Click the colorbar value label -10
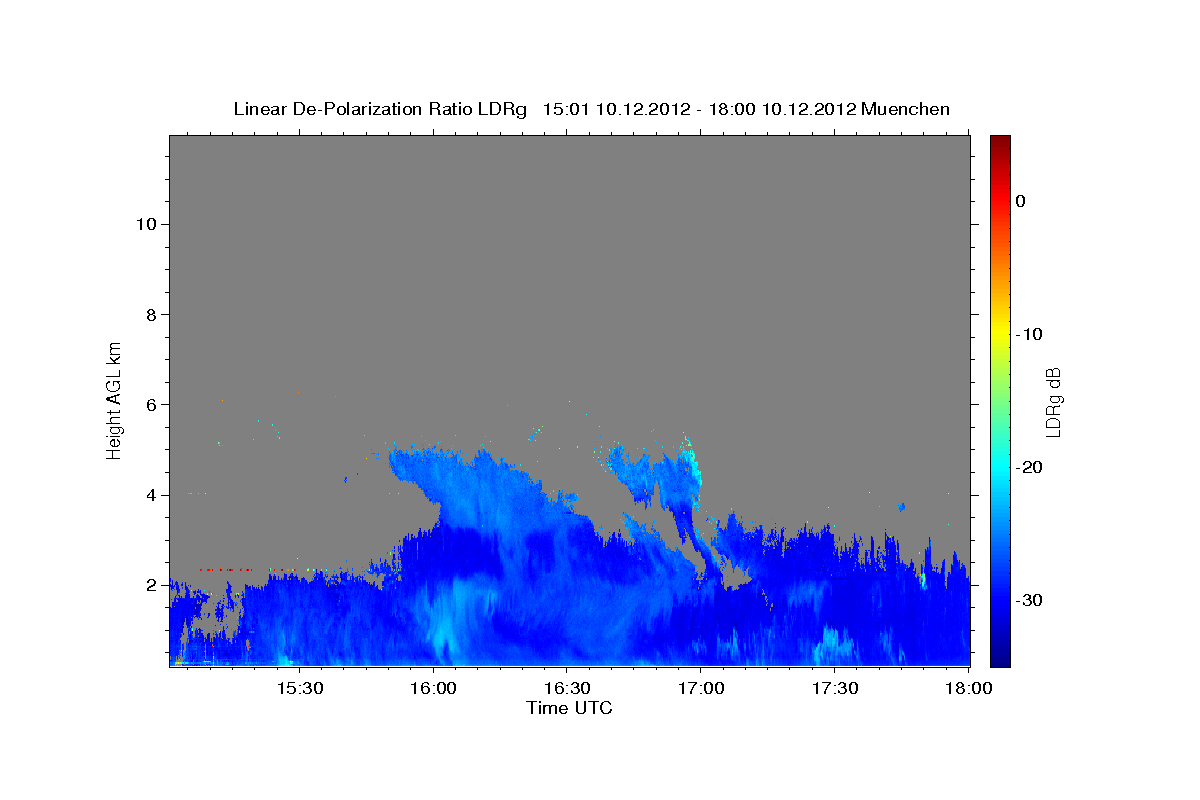Image resolution: width=1200 pixels, height=800 pixels. [x=1029, y=334]
